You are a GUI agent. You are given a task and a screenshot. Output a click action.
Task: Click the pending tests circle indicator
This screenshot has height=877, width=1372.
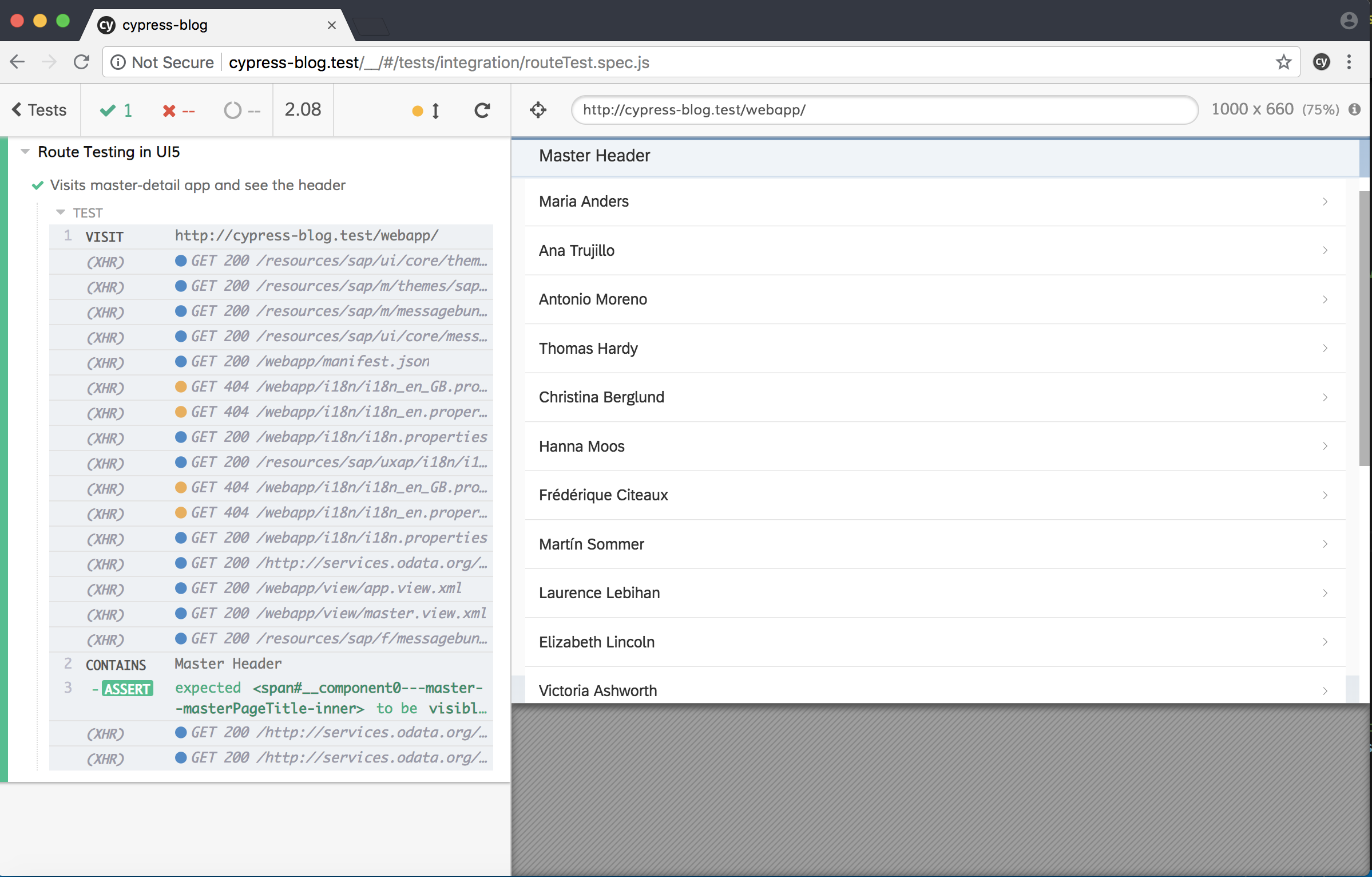click(242, 110)
